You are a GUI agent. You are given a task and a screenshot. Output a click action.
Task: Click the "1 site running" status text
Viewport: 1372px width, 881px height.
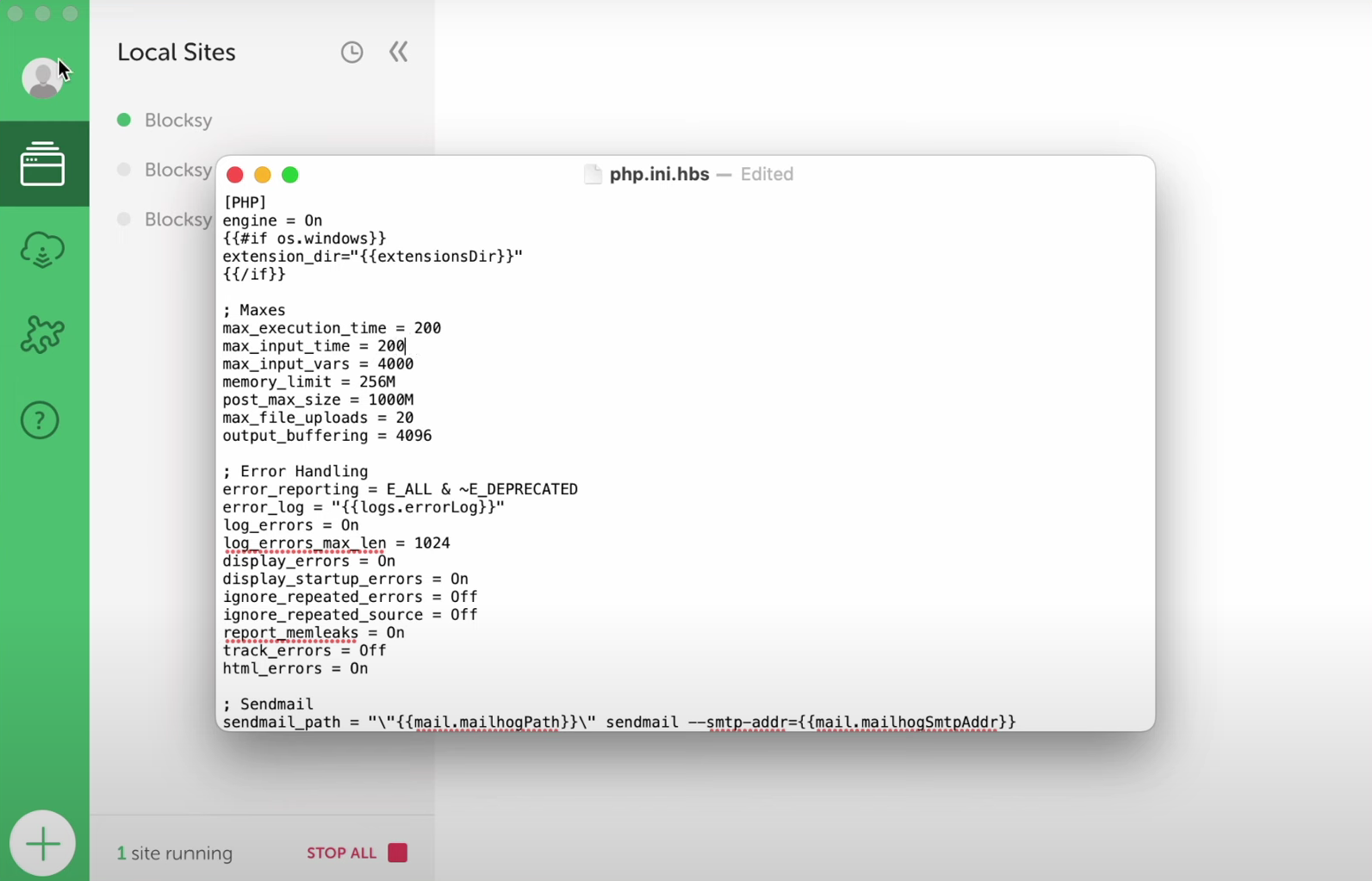[x=175, y=853]
